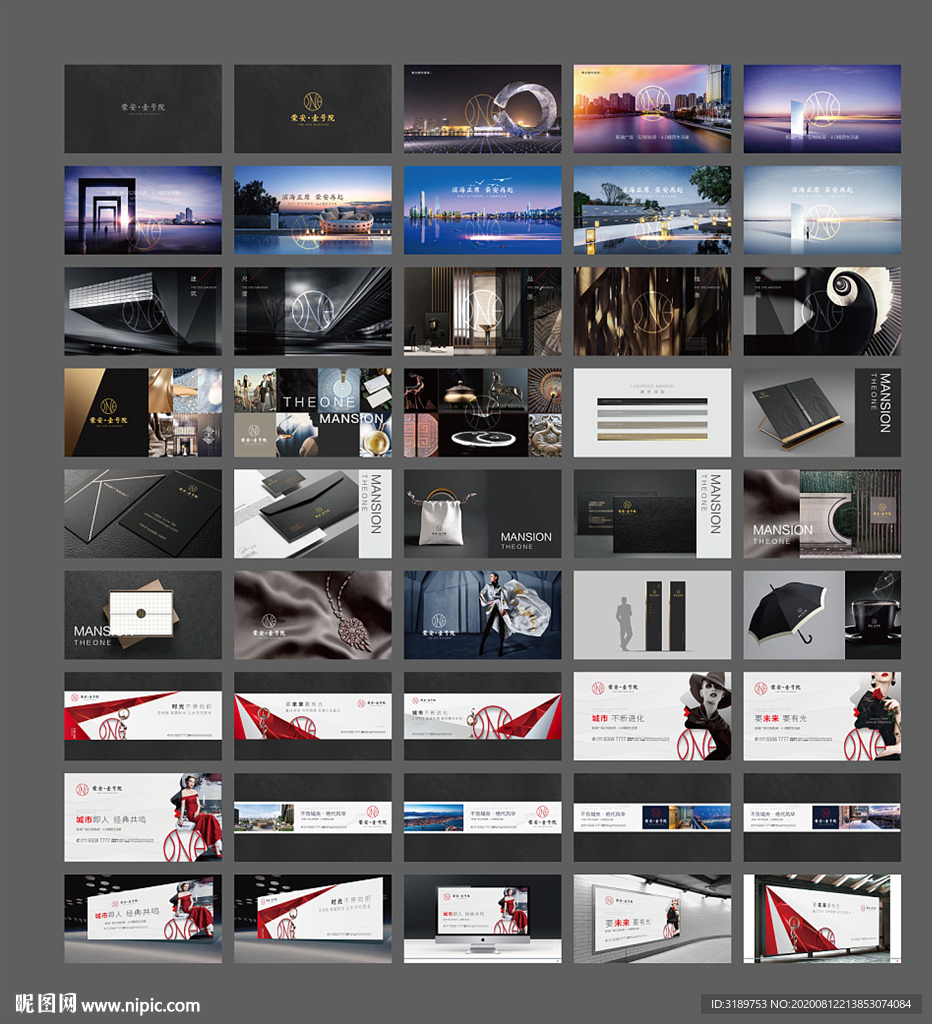Image resolution: width=932 pixels, height=1024 pixels.
Task: Select the bus shelter red ad mockup
Action: [822, 919]
